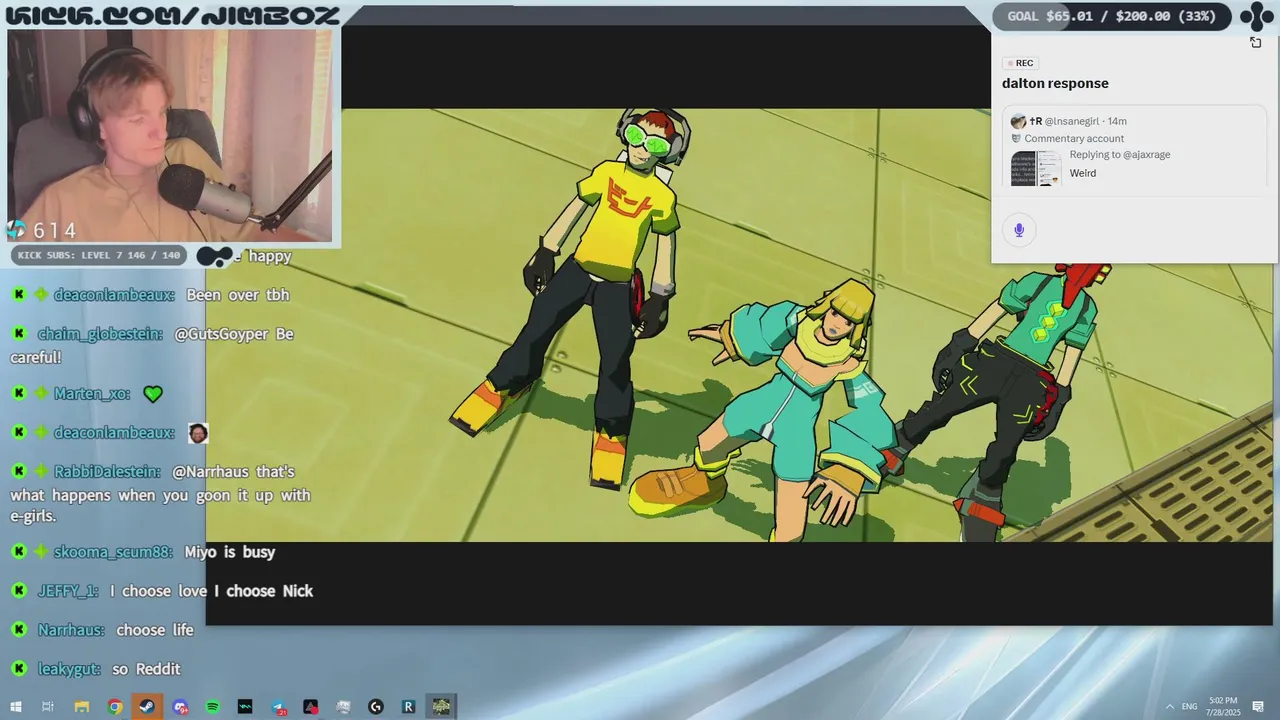Toggle the purple microphone button
This screenshot has height=720, width=1280.
click(1019, 230)
